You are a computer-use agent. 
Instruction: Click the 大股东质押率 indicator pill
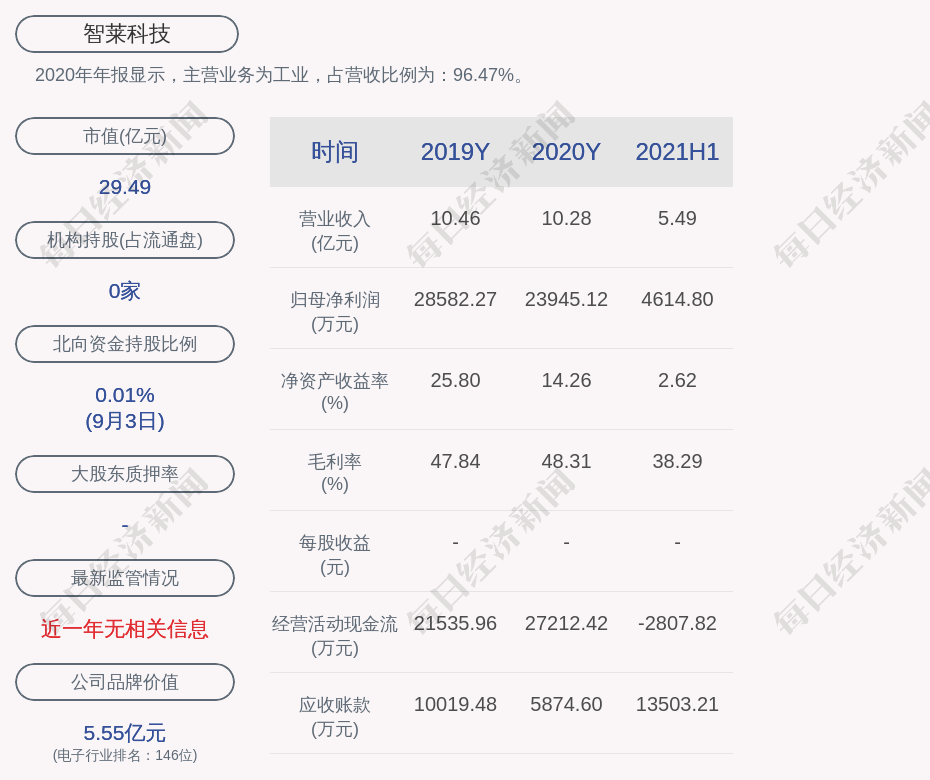point(124,474)
